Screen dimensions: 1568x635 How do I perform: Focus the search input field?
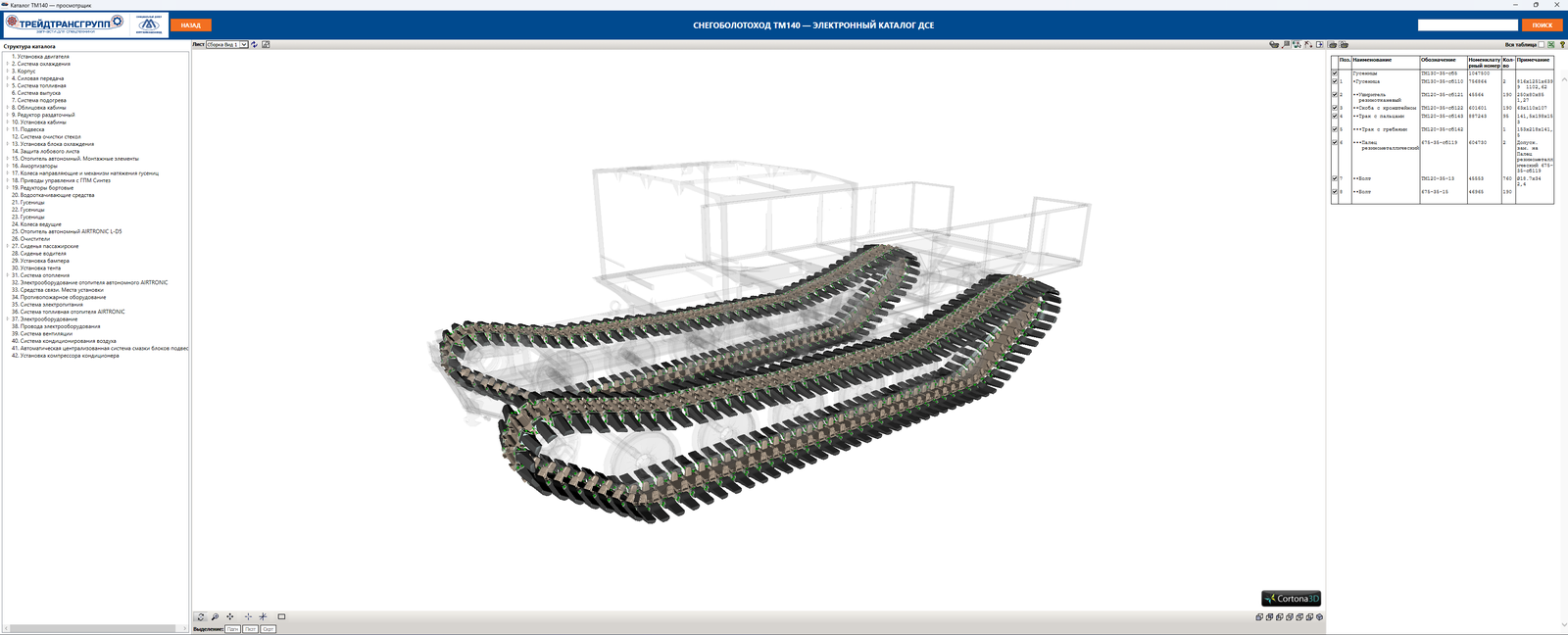(x=1468, y=25)
